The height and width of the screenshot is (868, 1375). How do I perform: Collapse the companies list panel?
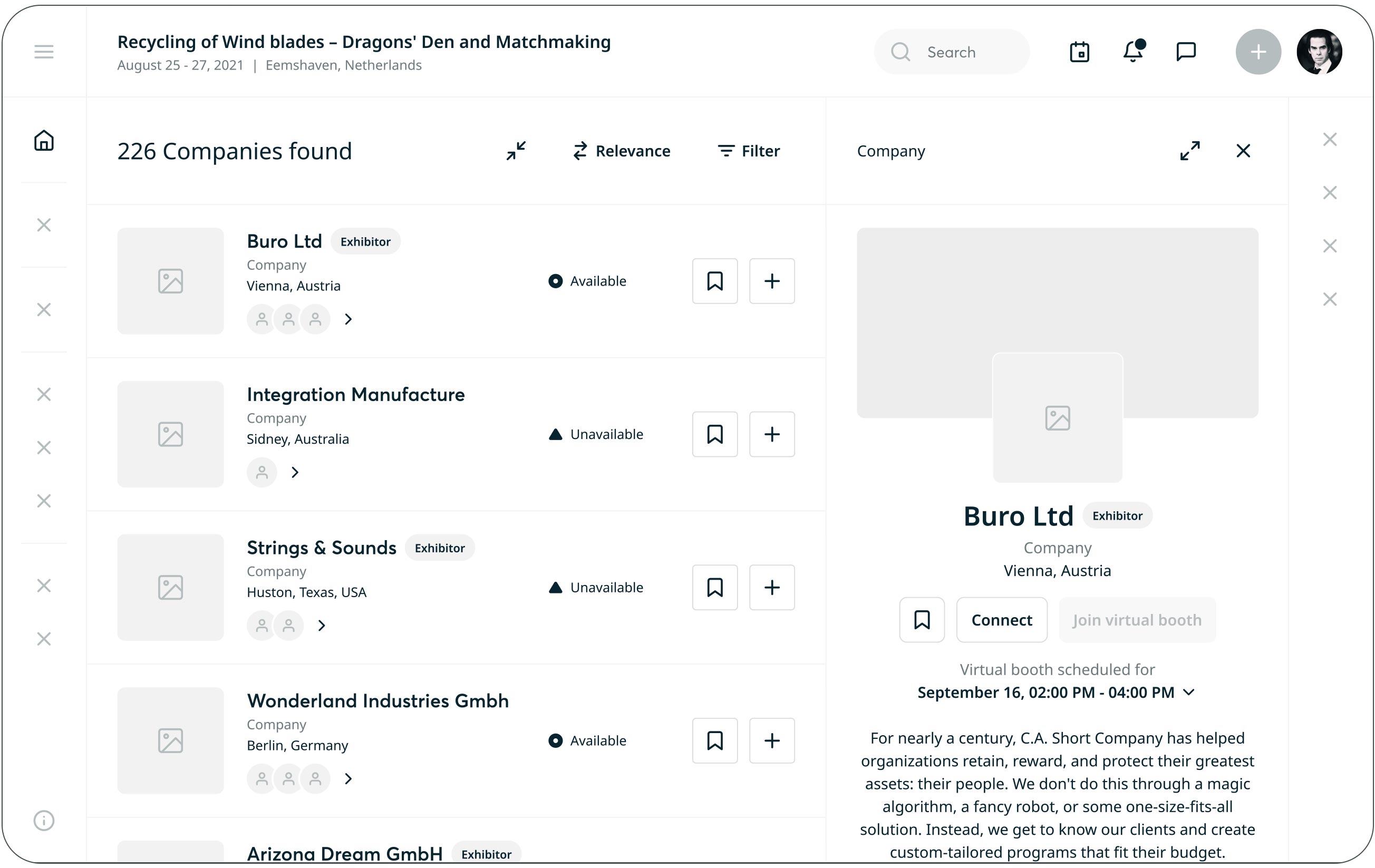[516, 151]
